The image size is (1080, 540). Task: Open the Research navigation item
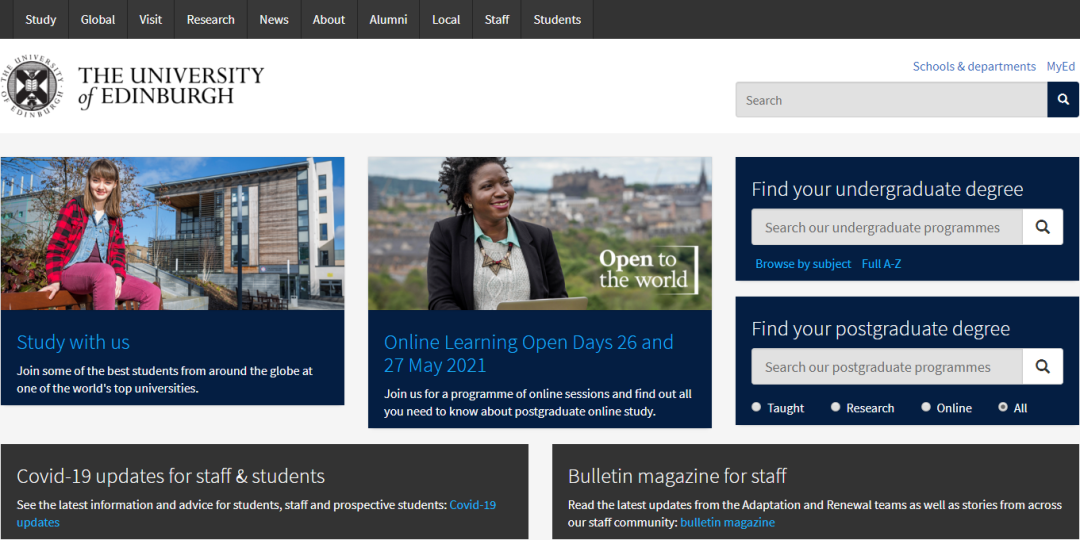point(211,19)
